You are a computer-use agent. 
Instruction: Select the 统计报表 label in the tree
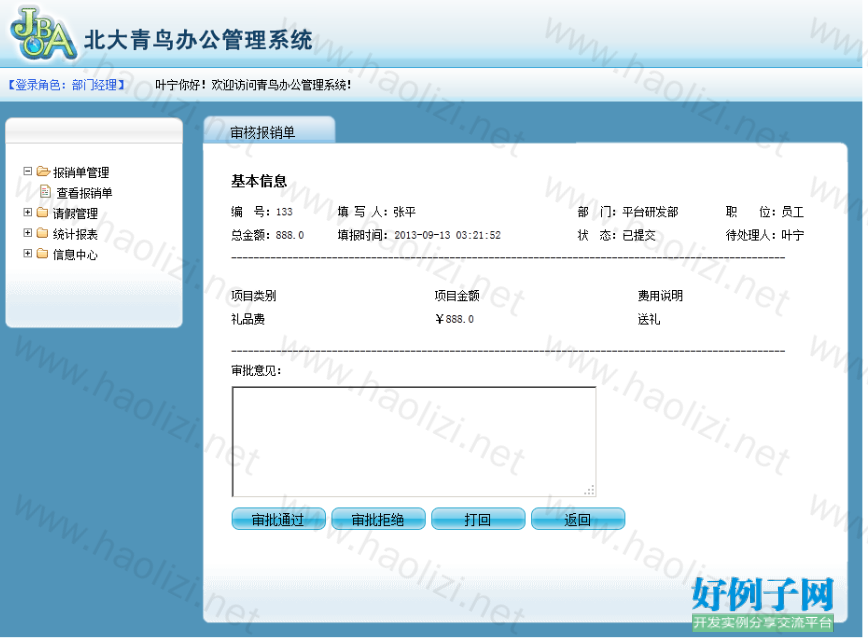(x=75, y=234)
